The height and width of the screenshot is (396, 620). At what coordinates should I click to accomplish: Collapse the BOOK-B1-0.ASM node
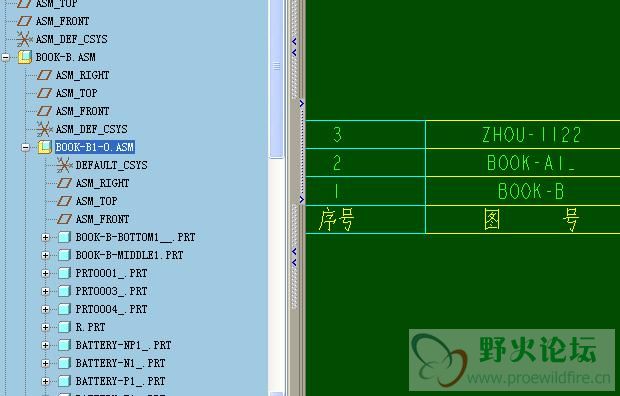[x=25, y=148]
